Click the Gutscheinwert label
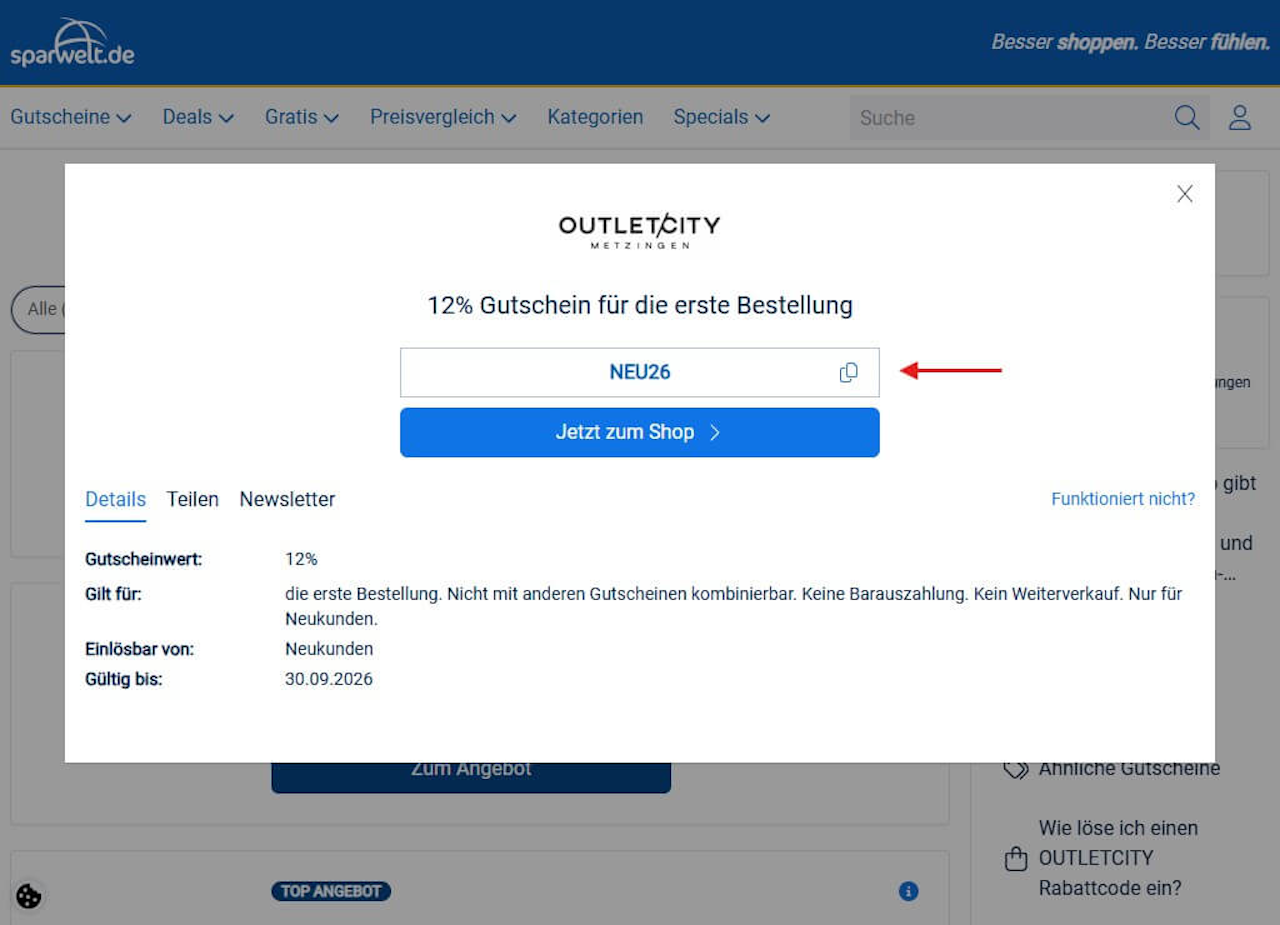 pos(144,559)
